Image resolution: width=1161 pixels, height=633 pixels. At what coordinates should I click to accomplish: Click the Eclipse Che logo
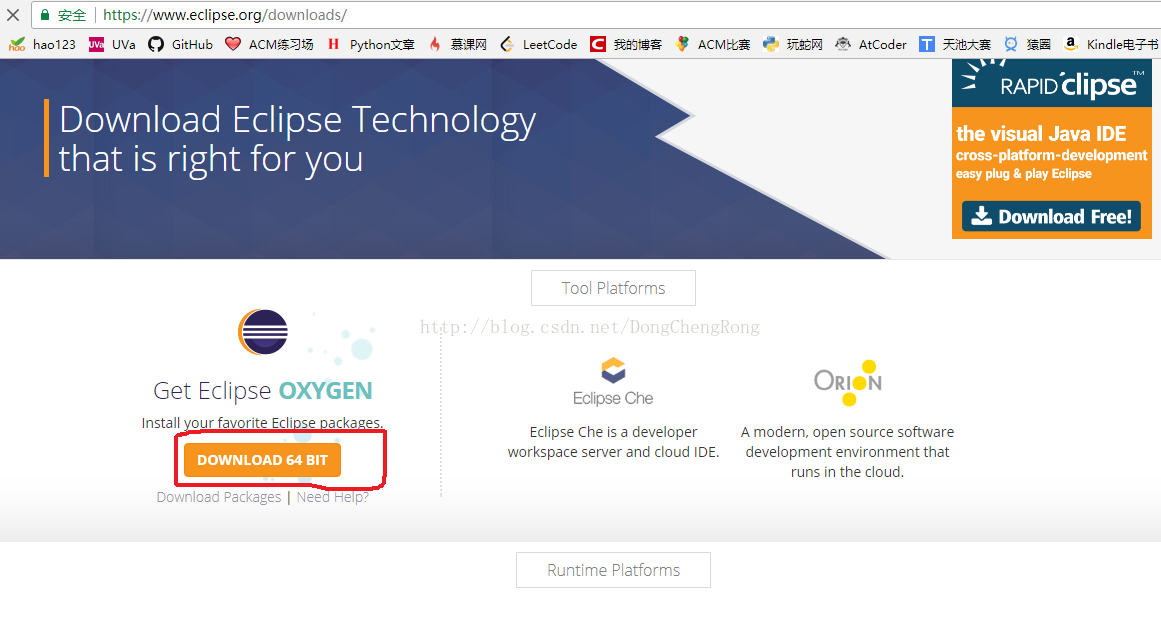(613, 382)
